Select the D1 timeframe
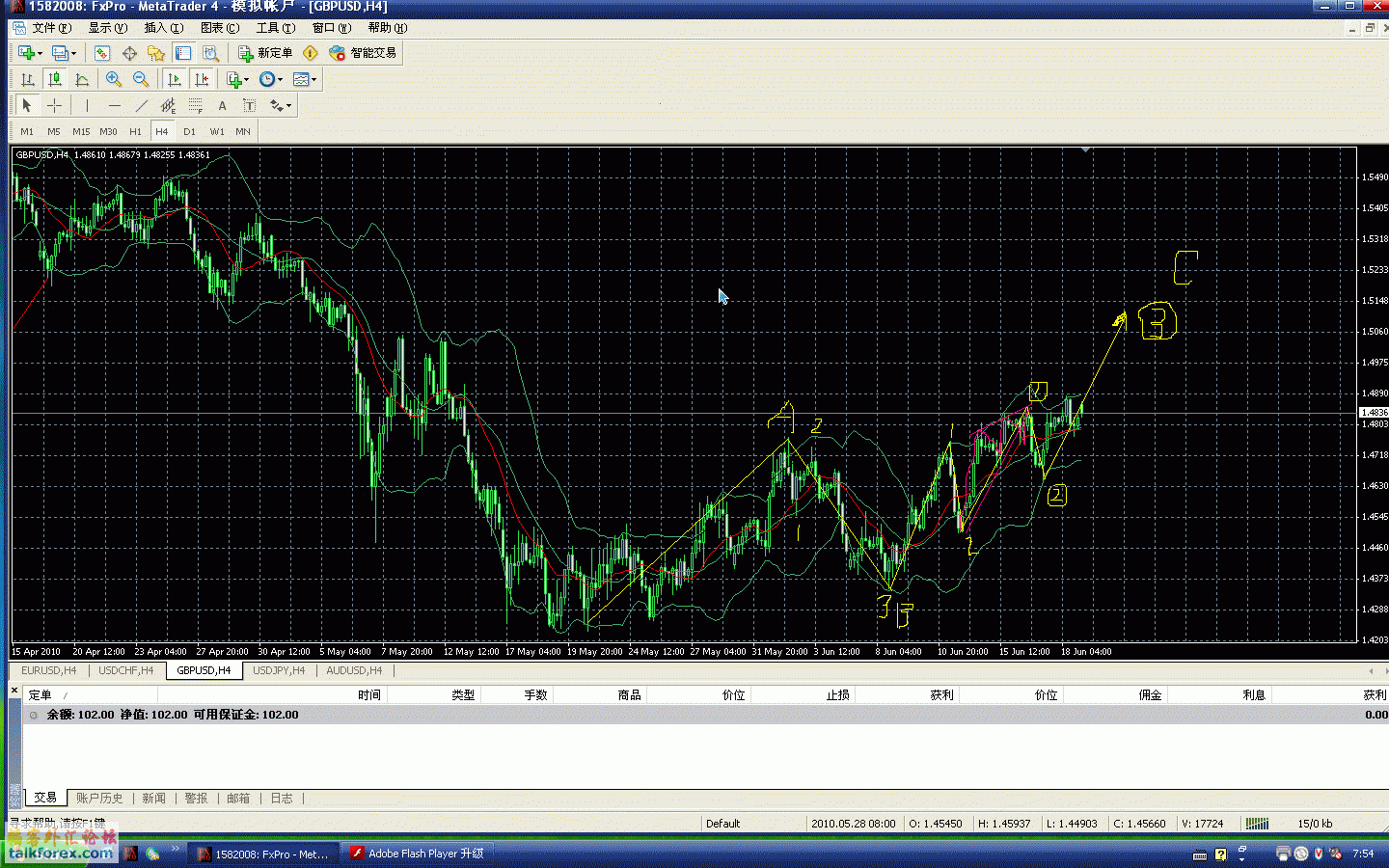1389x868 pixels. pos(189,131)
